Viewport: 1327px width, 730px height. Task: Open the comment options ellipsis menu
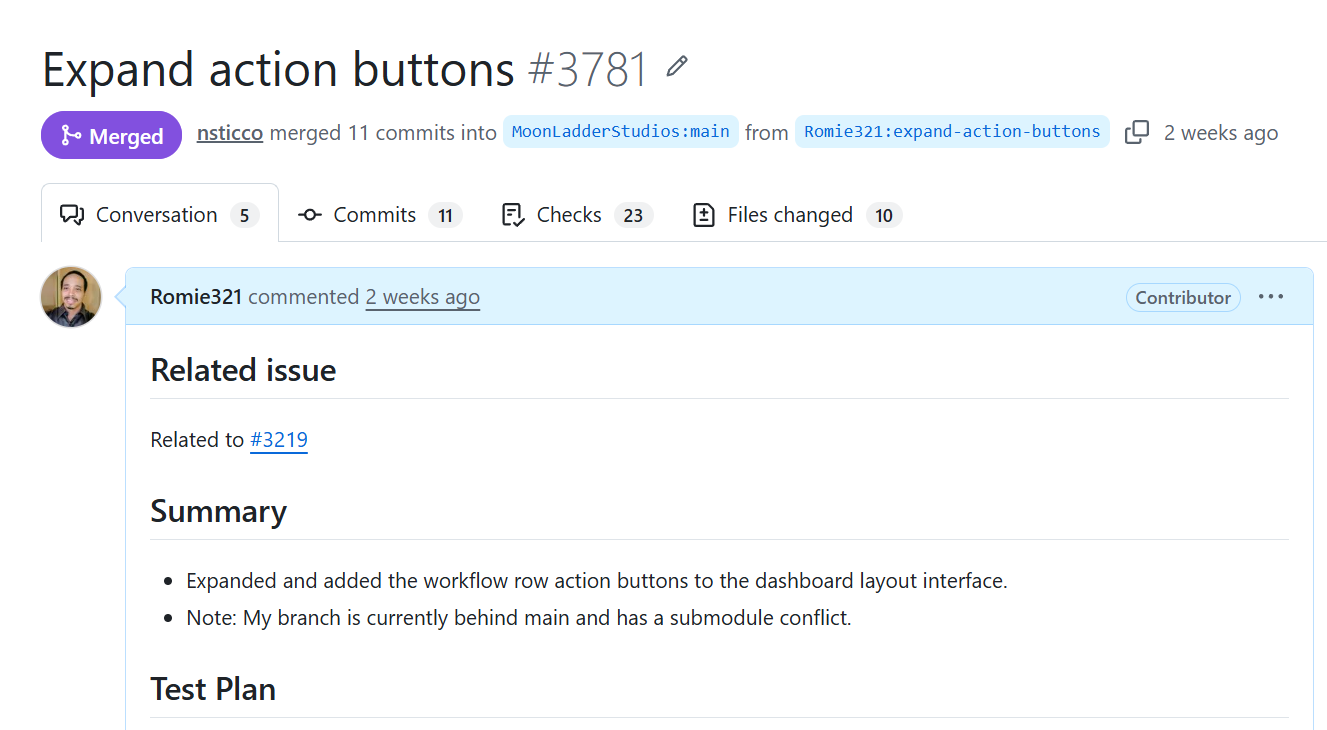[x=1271, y=297]
